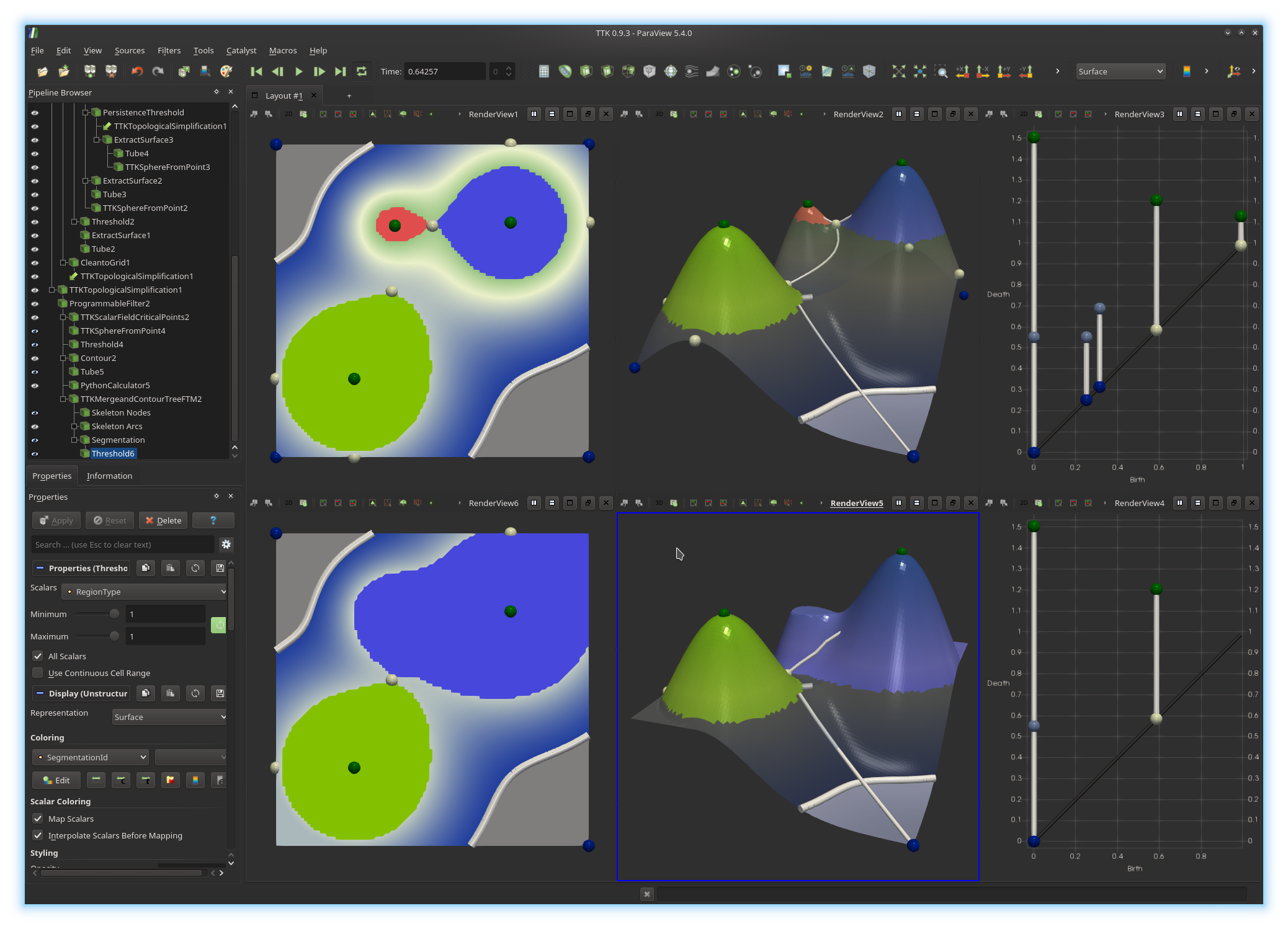The height and width of the screenshot is (929, 1288).
Task: Uncheck the All Scalars checkbox
Action: [38, 656]
